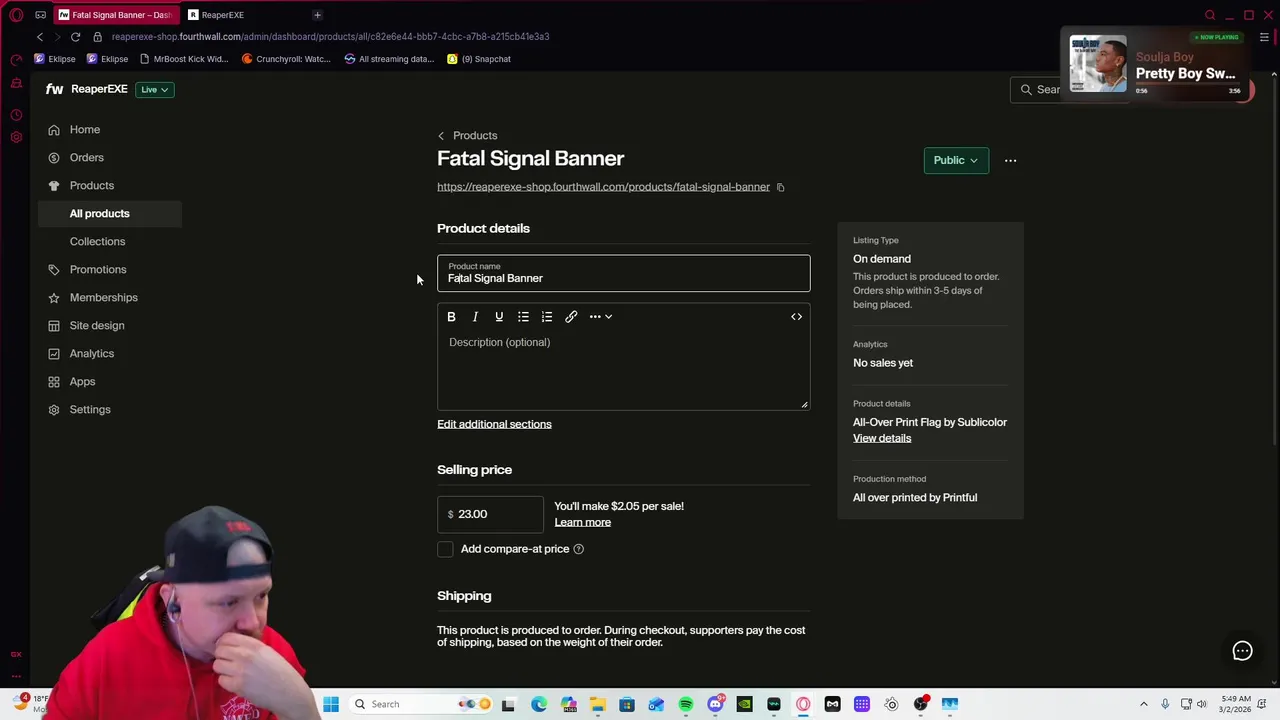Screen dimensions: 1280x720
Task: Open the Snapchat bookmark
Action: (x=479, y=59)
